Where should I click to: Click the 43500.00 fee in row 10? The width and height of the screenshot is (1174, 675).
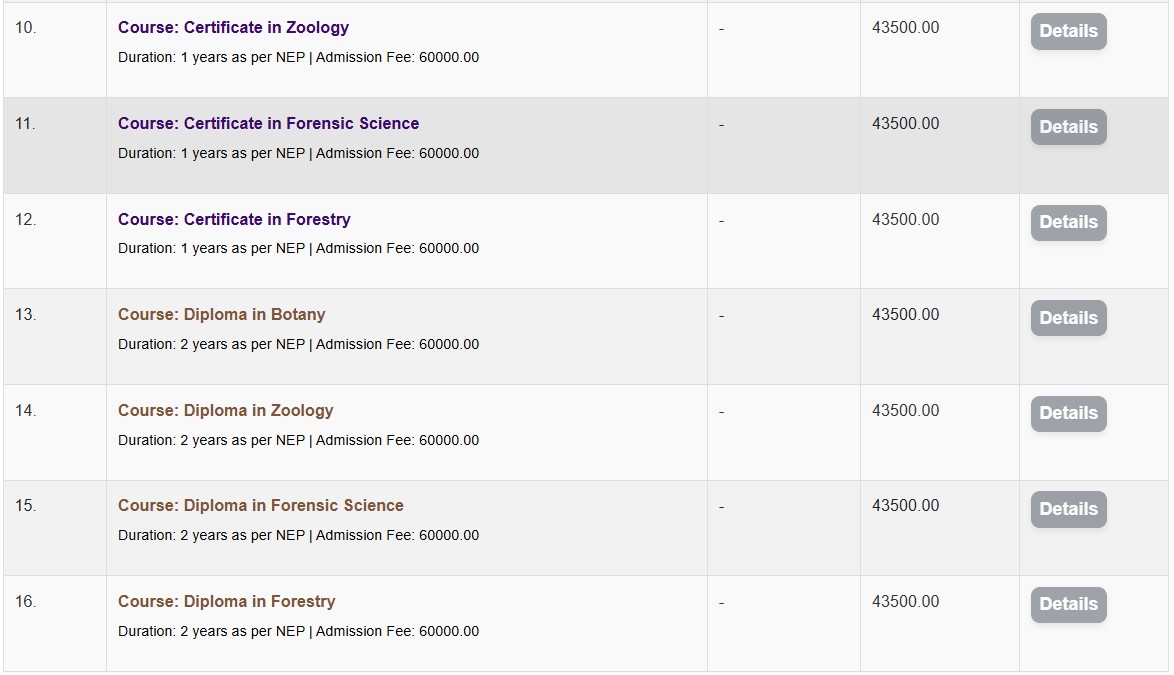(x=905, y=28)
